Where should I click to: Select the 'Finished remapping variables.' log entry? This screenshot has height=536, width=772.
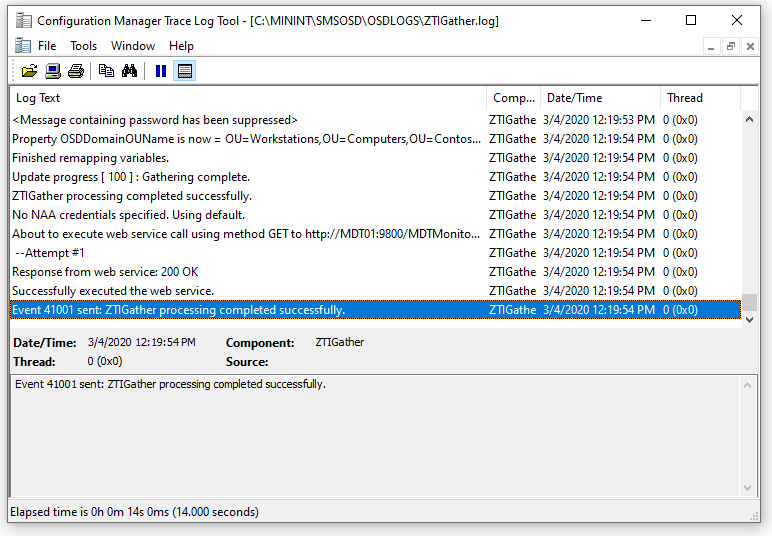click(x=90, y=158)
